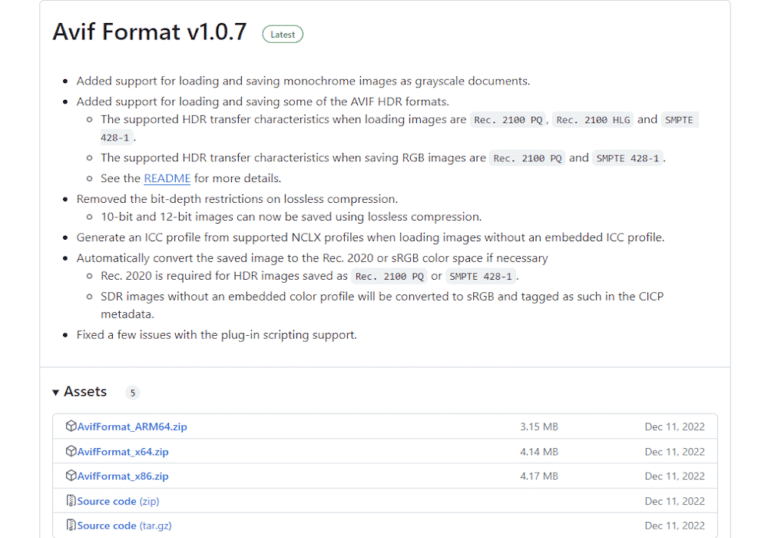Click the Assets count badge showing 5
This screenshot has height=538, width=768.
click(x=132, y=393)
